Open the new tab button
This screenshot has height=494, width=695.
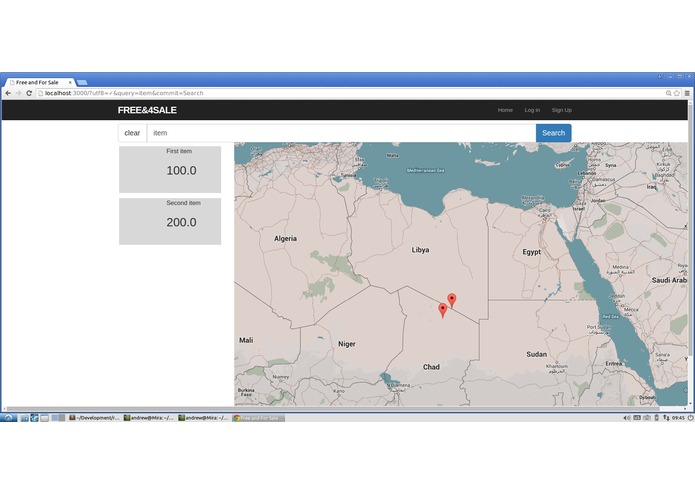click(x=82, y=82)
